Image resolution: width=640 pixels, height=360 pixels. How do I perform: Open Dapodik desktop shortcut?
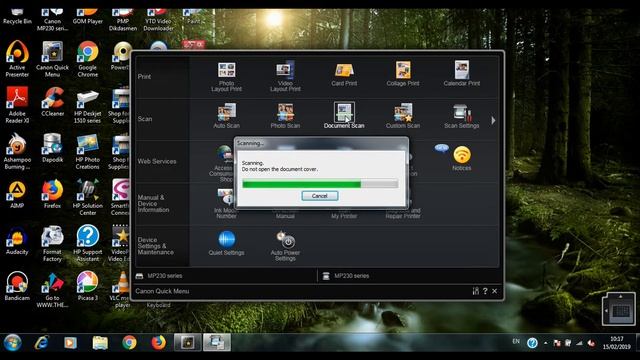coord(52,148)
